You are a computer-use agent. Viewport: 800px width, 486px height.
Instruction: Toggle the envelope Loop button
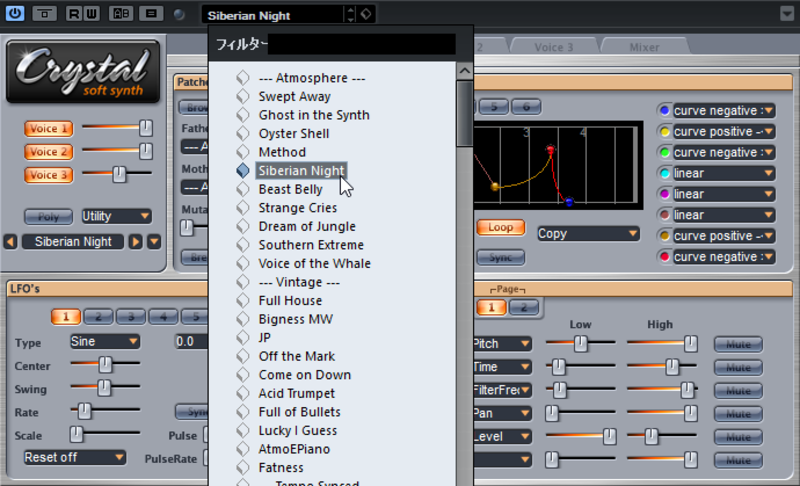[501, 227]
